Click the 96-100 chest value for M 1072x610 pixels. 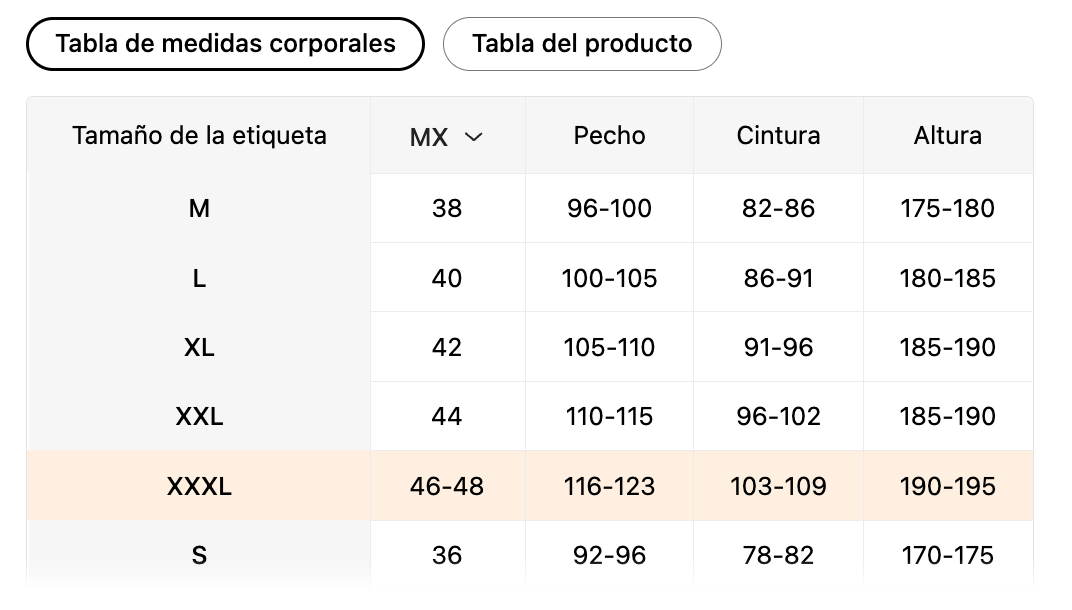coord(609,209)
